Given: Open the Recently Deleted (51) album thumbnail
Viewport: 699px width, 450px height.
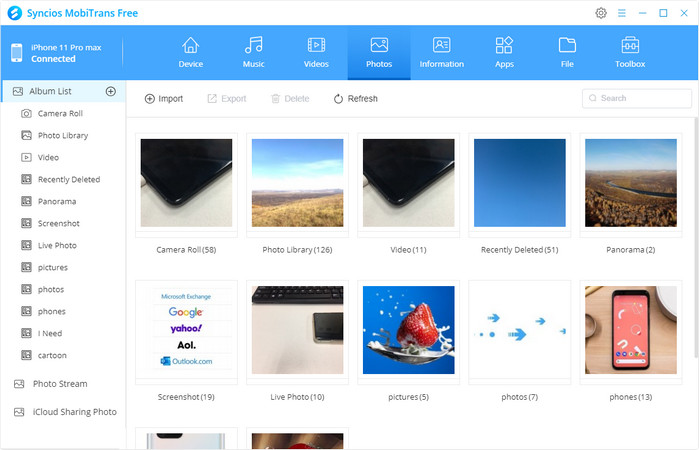Looking at the screenshot, I should (520, 183).
